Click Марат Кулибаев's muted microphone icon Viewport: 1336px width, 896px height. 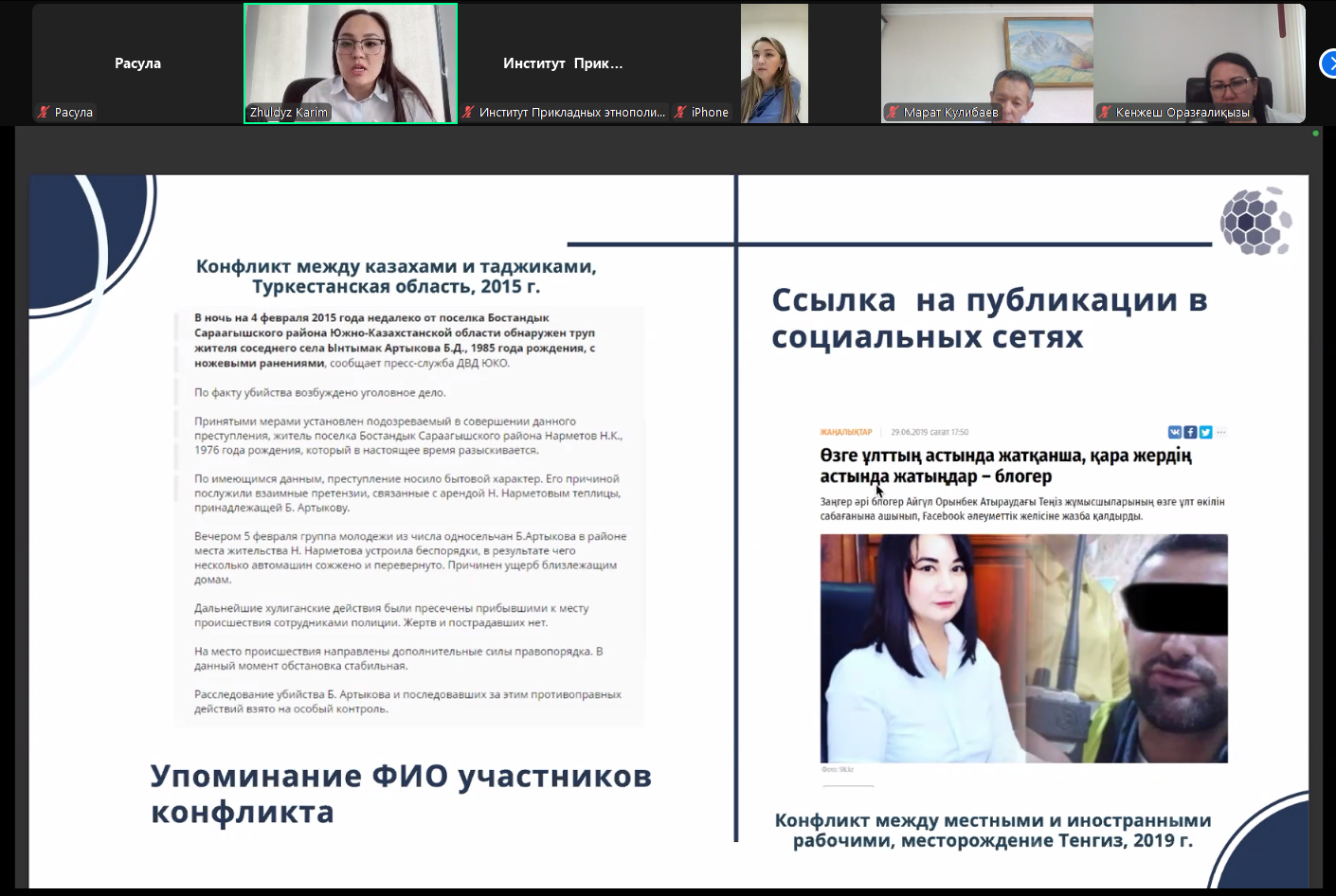tap(893, 112)
